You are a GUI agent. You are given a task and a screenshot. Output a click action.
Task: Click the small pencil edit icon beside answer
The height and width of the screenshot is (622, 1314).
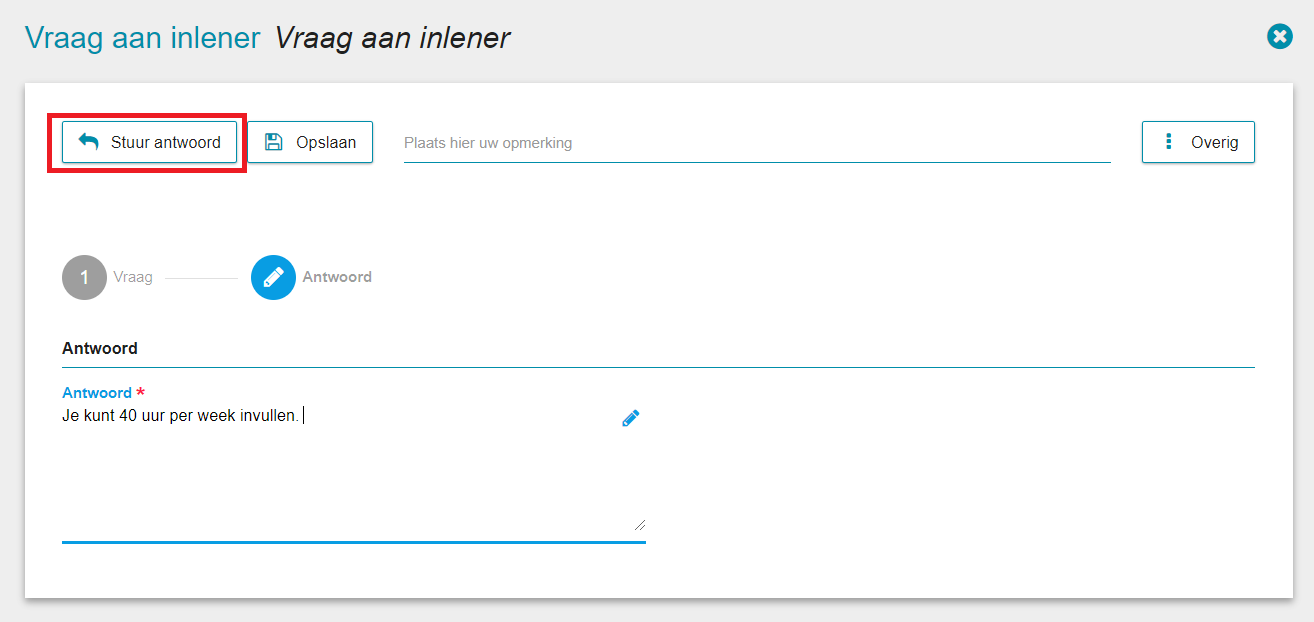pos(630,419)
